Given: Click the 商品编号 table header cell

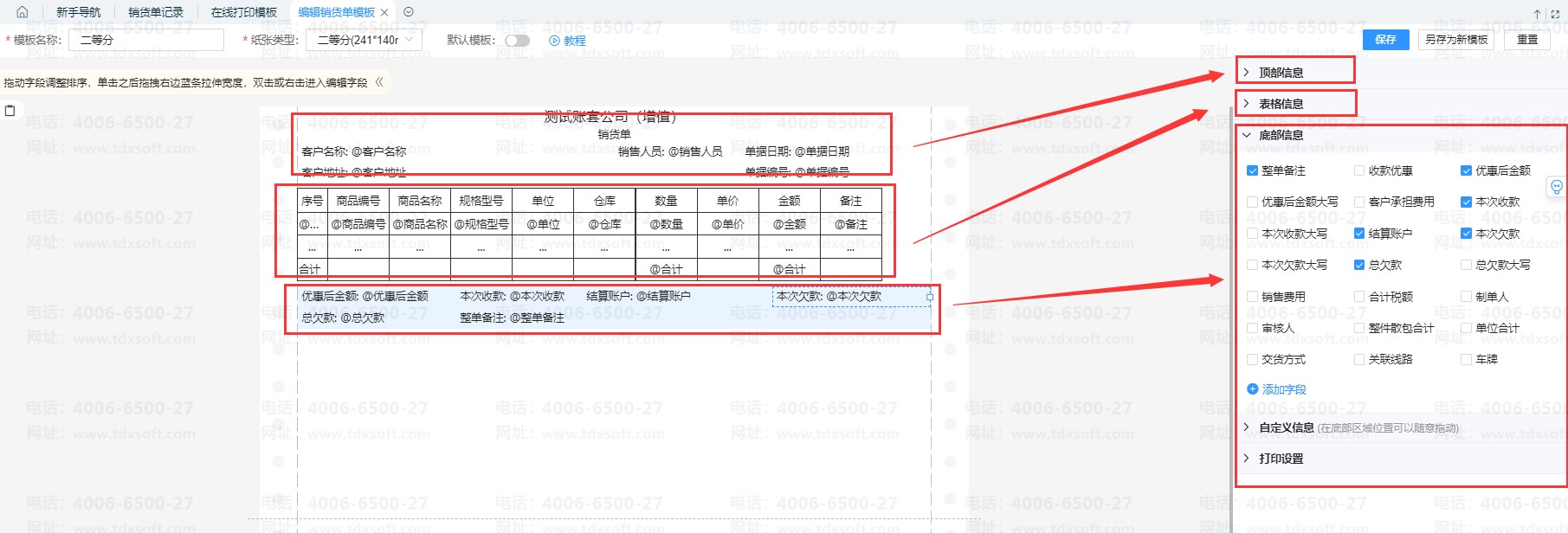Looking at the screenshot, I should click(x=358, y=201).
